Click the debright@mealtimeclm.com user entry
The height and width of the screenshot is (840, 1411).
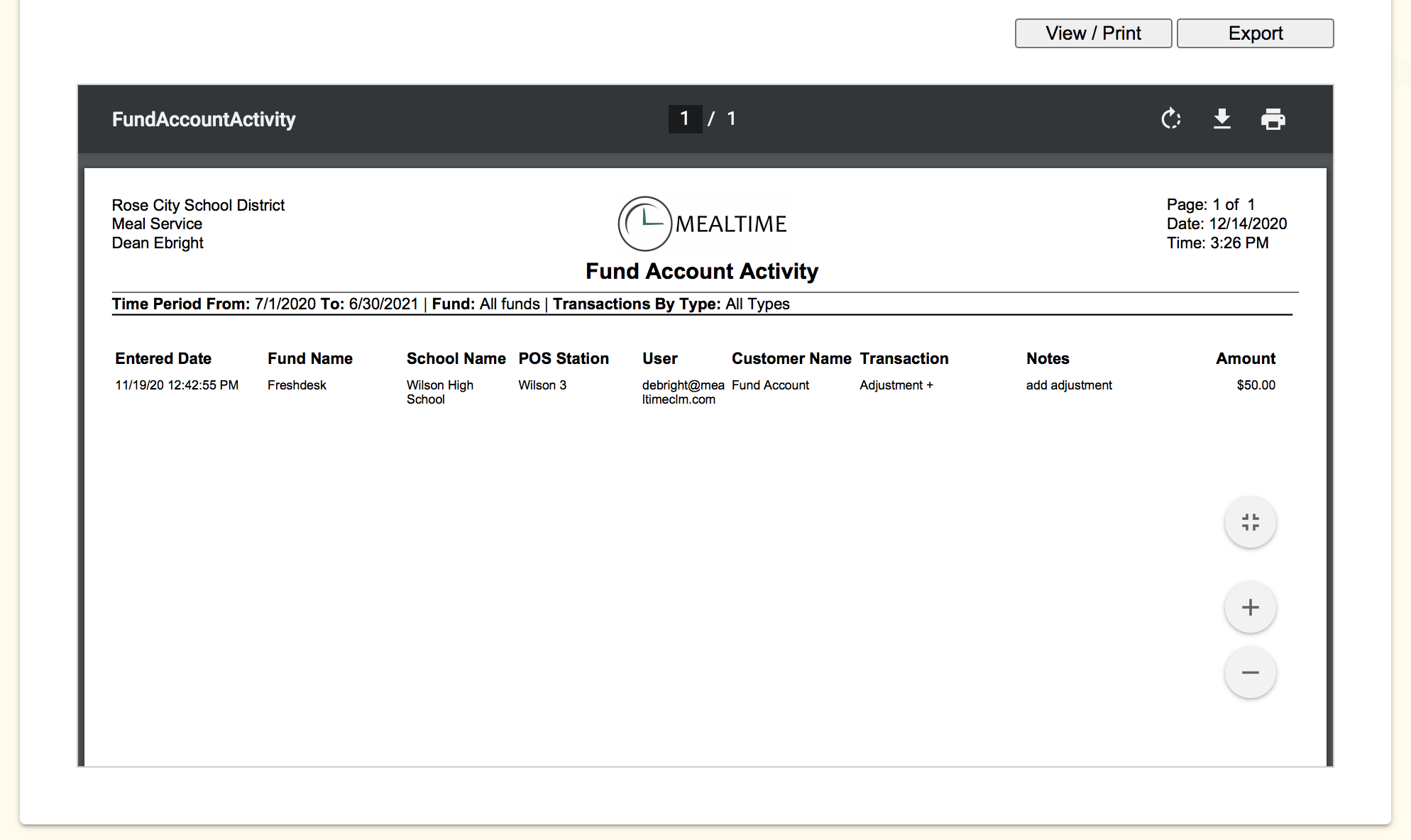[682, 392]
